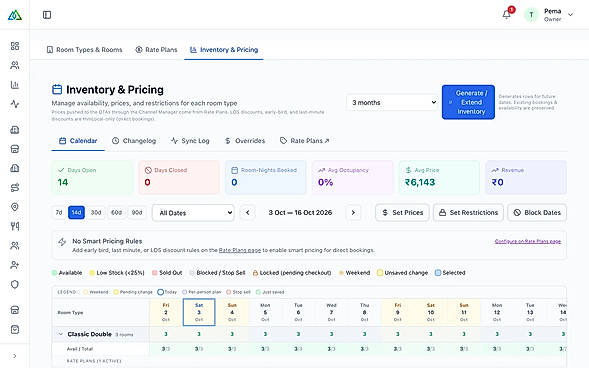Go to previous date range arrow
This screenshot has height=368, width=589.
click(x=248, y=213)
